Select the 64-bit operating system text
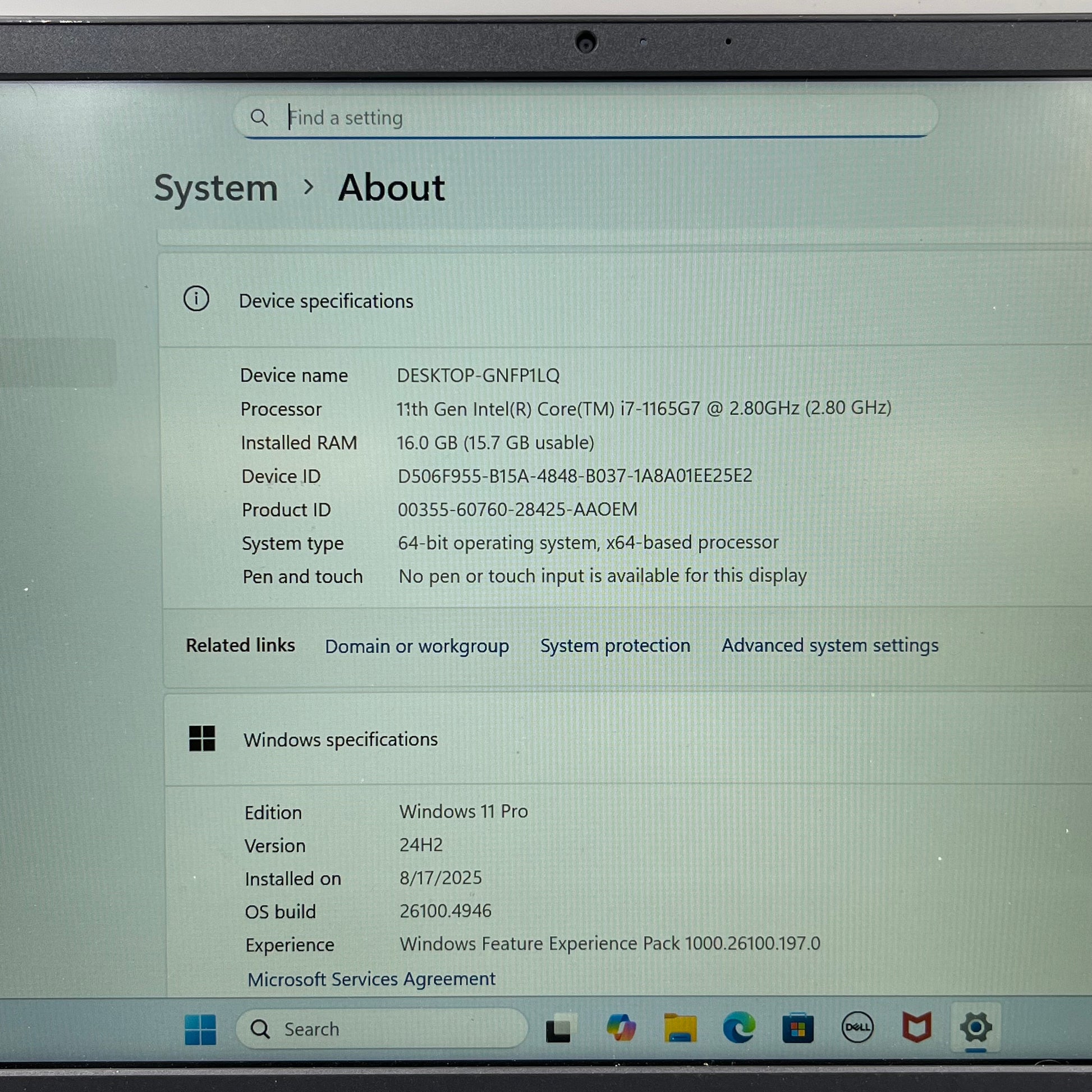This screenshot has width=1092, height=1092. 589,543
